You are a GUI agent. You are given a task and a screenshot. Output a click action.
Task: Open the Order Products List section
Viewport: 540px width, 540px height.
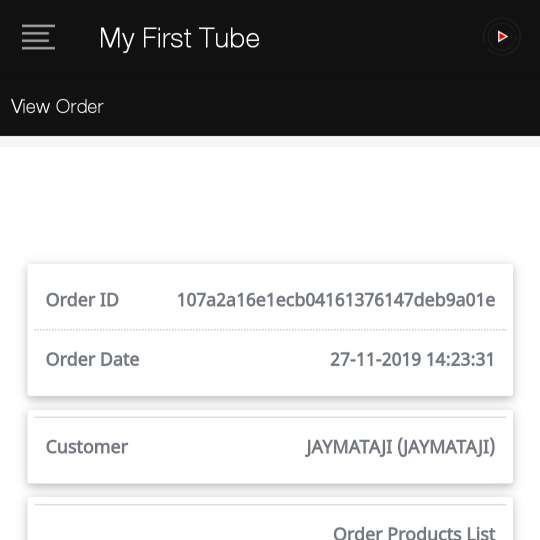coord(414,533)
